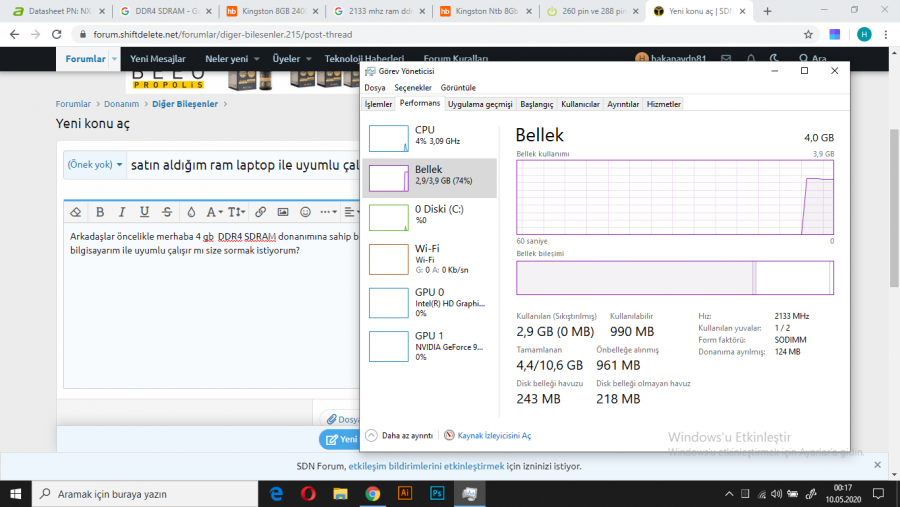
Task: Select Bellek in Task Manager sidebar
Action: click(x=429, y=178)
